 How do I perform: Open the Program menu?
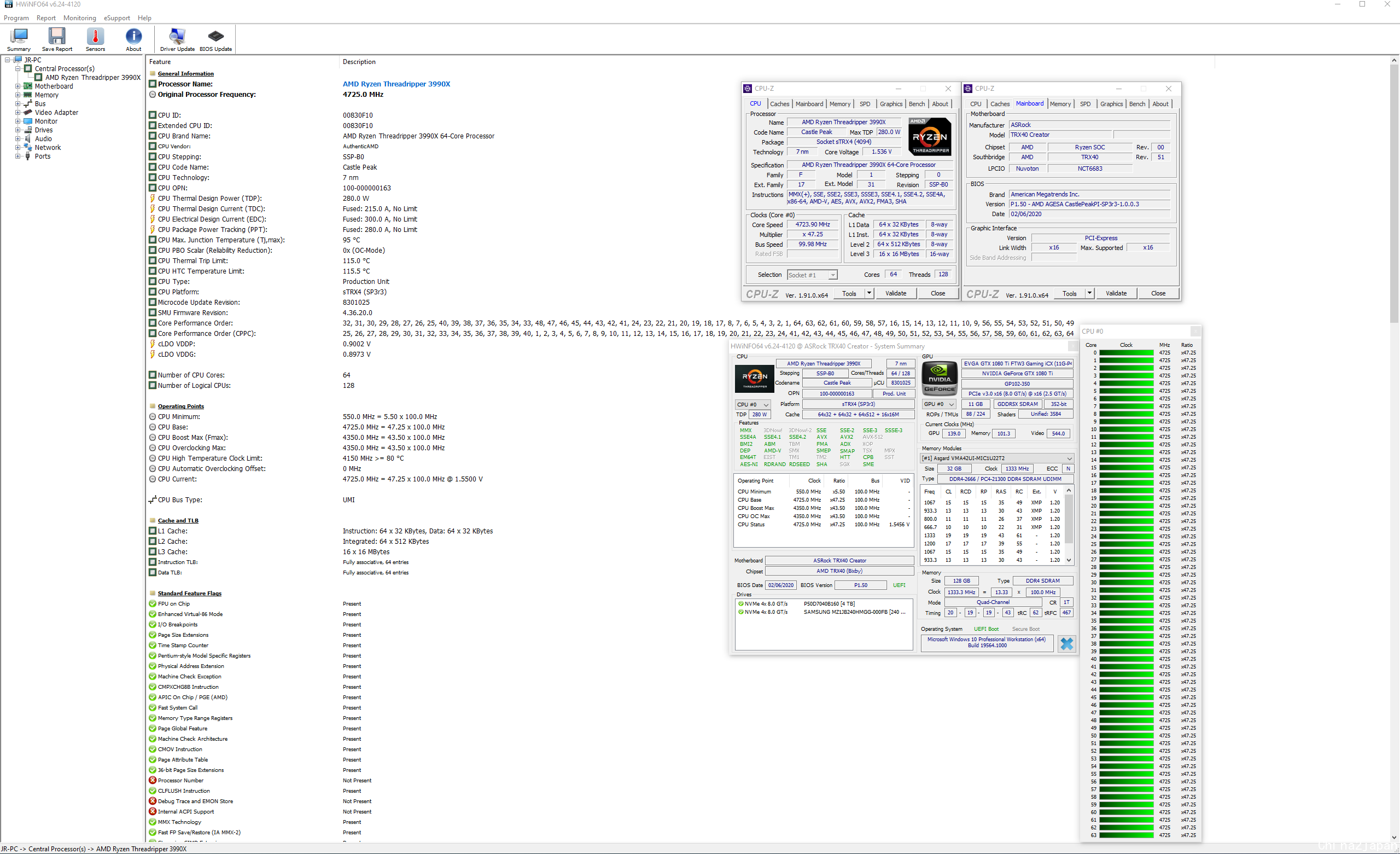(16, 18)
